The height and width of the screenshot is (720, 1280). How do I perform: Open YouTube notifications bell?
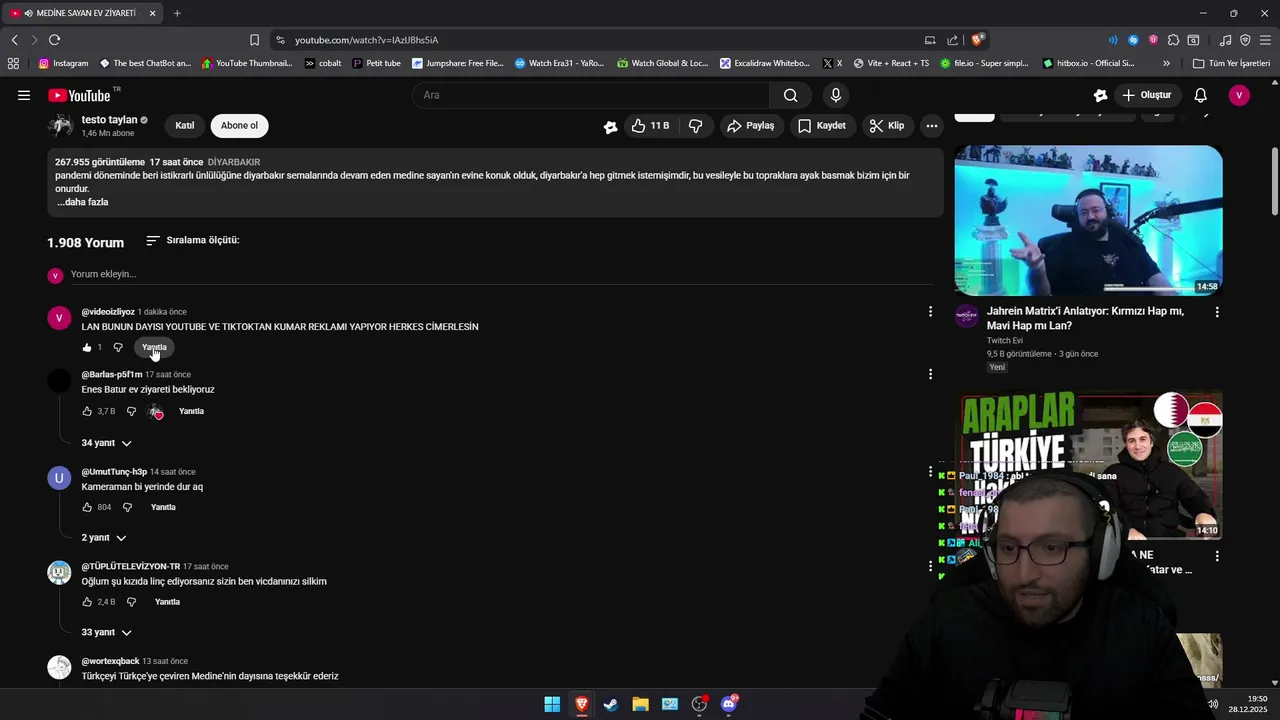coord(1201,95)
